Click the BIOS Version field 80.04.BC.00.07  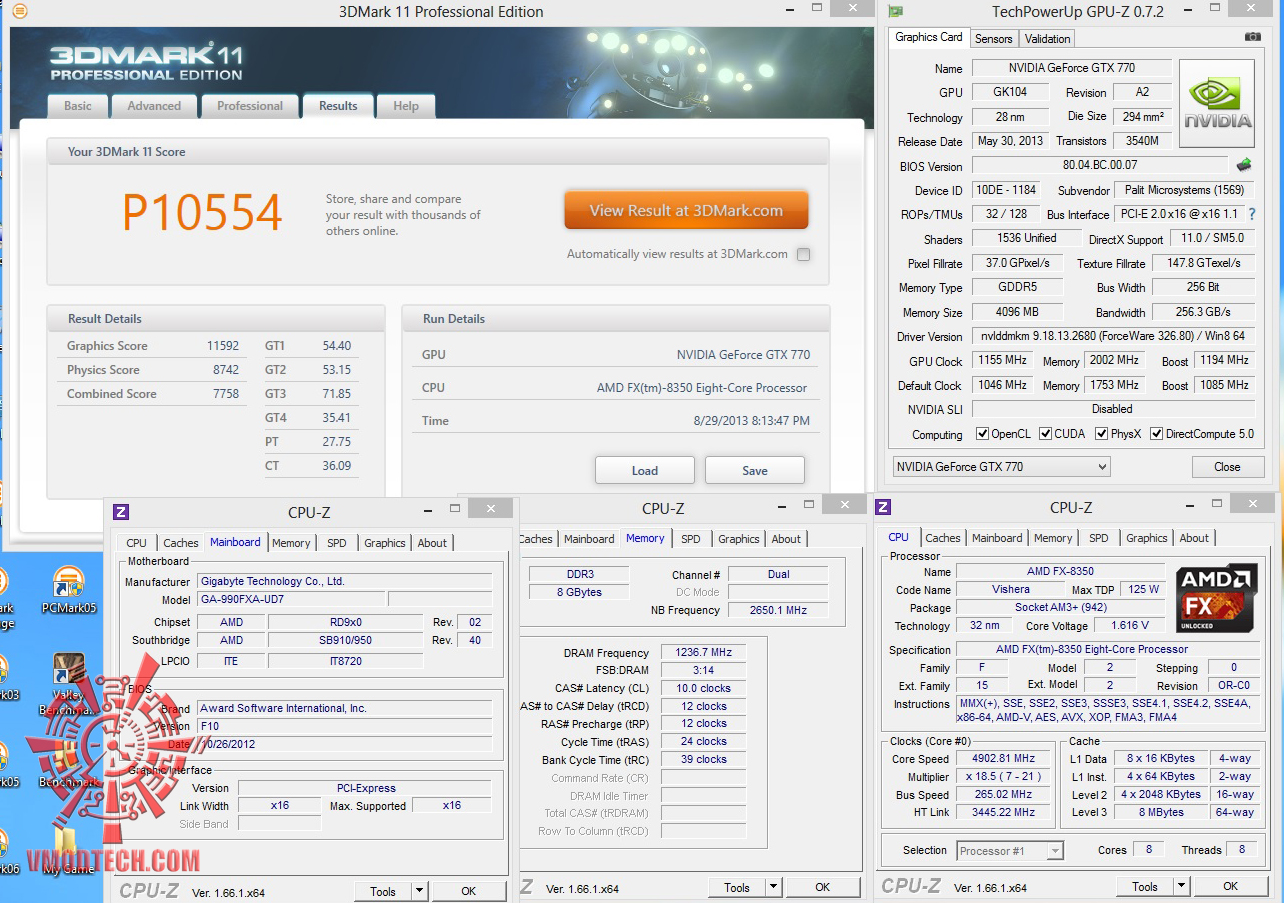coord(1100,165)
